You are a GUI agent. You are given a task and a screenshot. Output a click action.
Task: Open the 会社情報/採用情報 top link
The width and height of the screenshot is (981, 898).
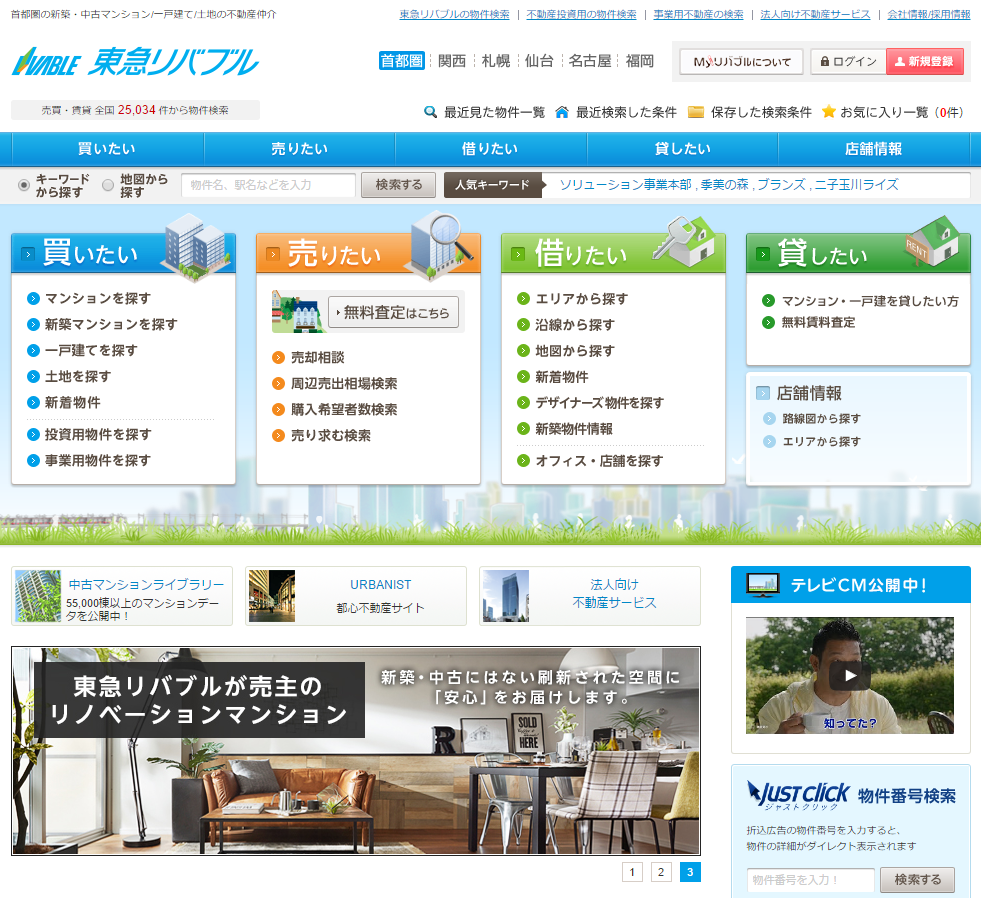point(929,14)
